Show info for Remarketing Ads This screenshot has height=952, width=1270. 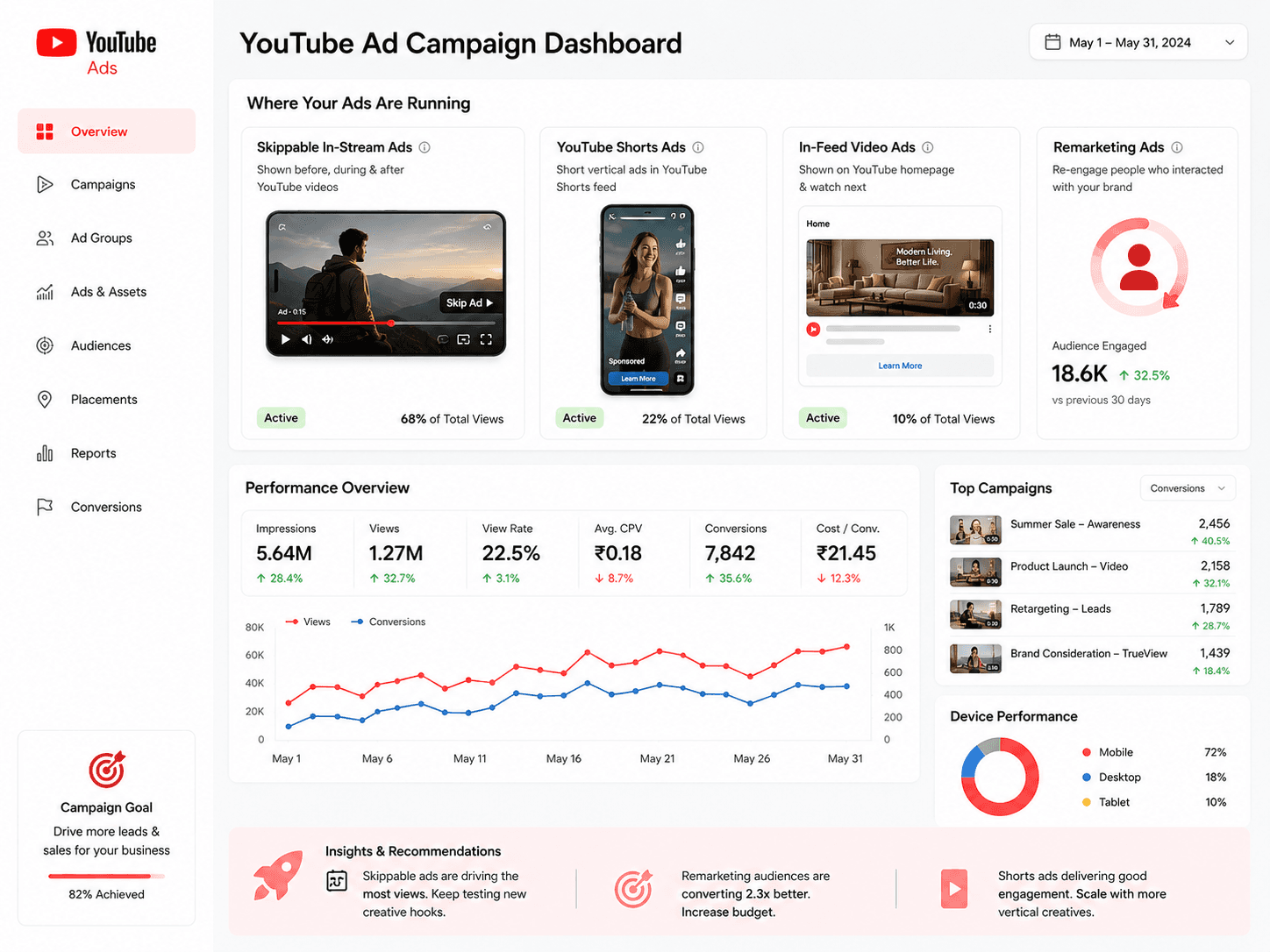point(1177,147)
